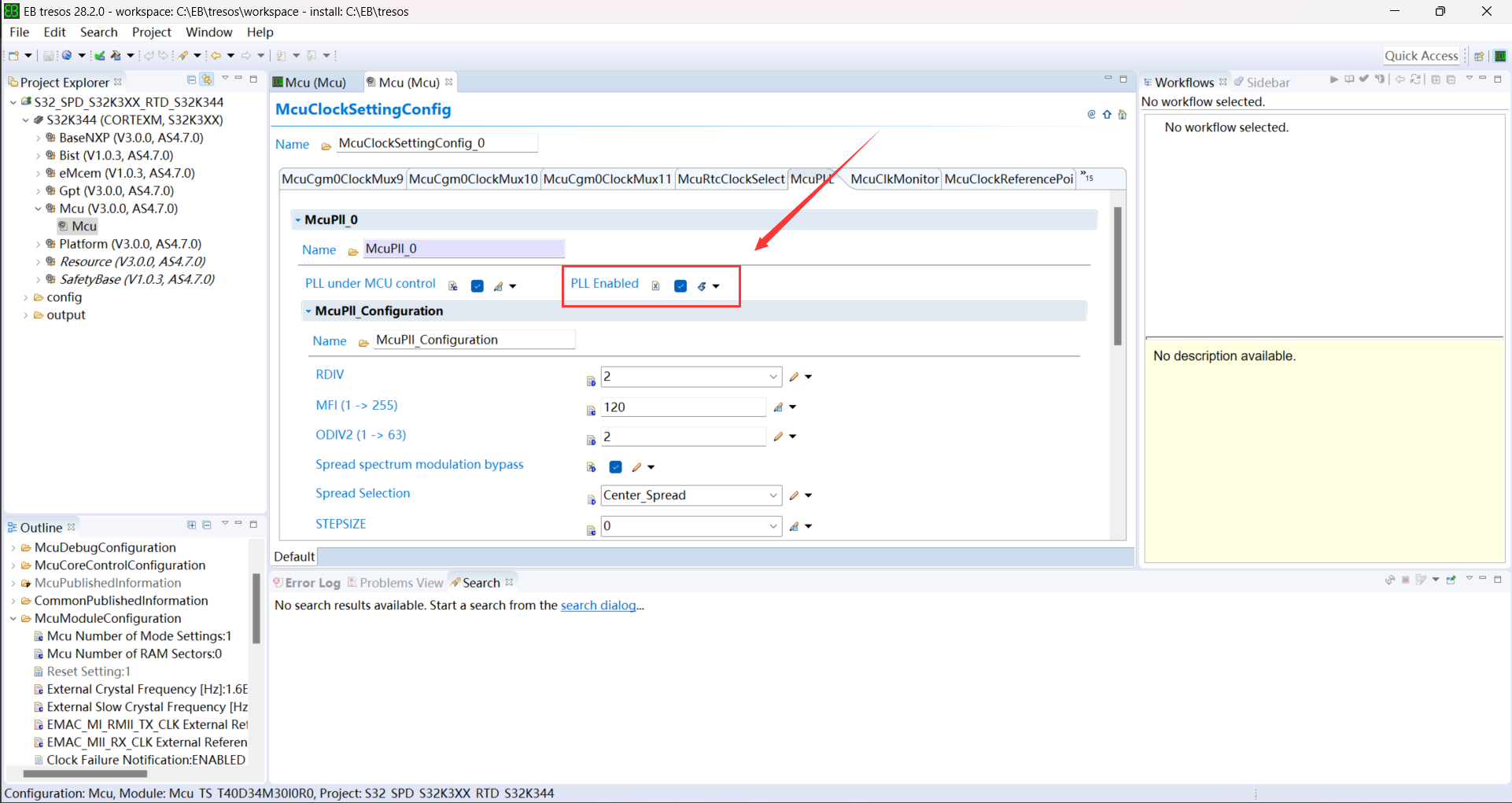Click the undo arrow in the toolbar
The width and height of the screenshot is (1512, 803).
point(149,55)
